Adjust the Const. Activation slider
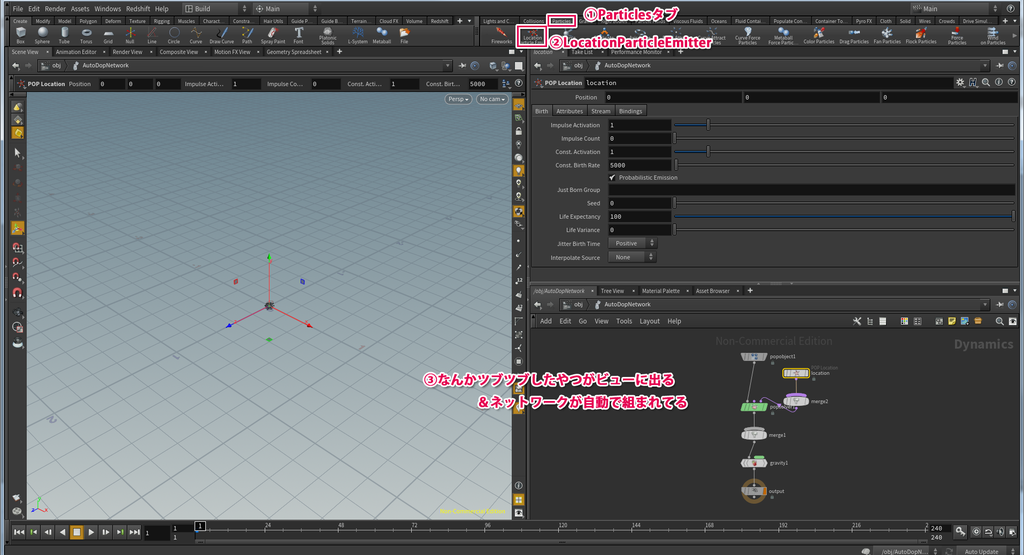Image resolution: width=1024 pixels, height=555 pixels. [x=844, y=151]
